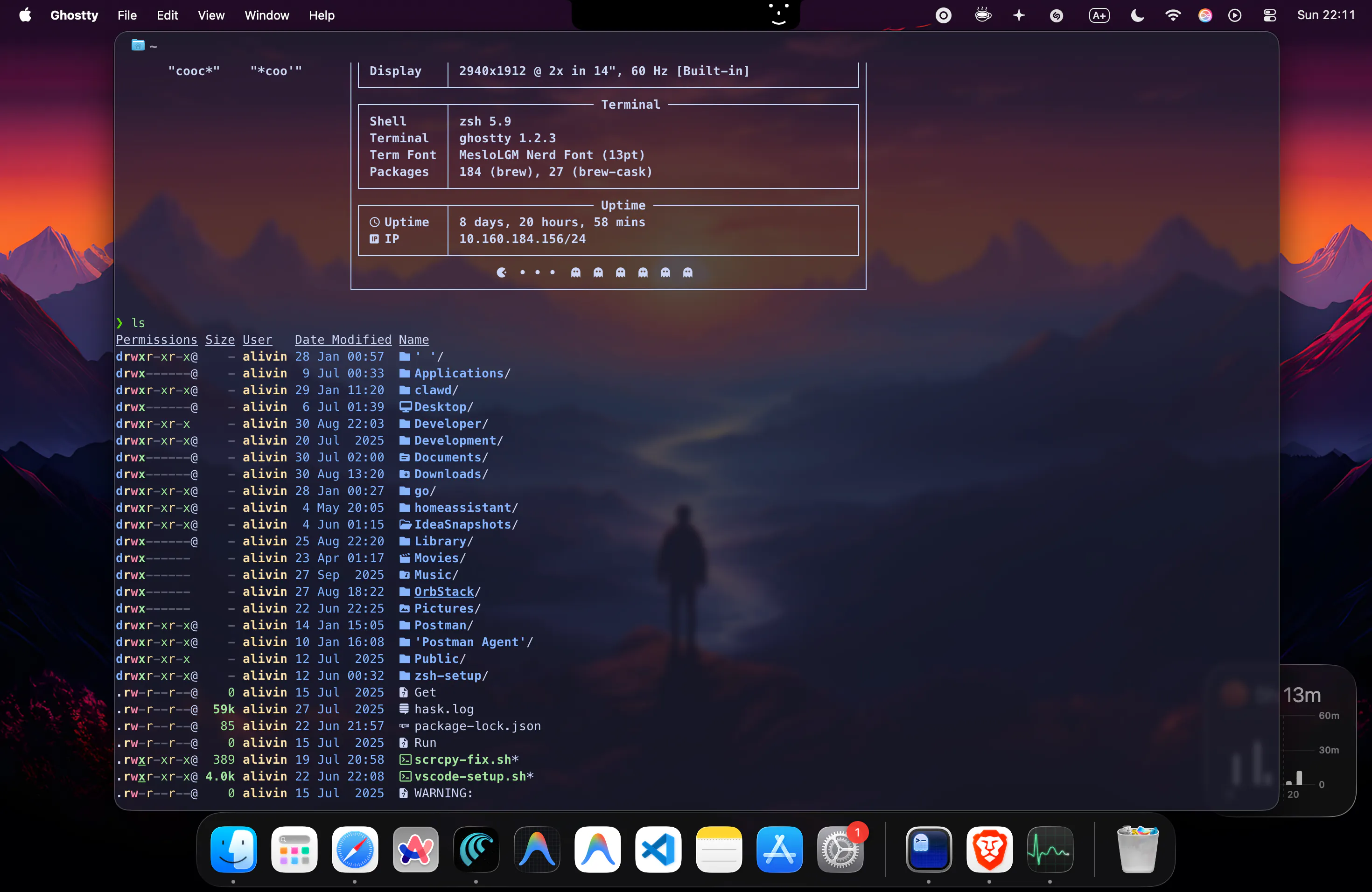This screenshot has height=892, width=1372.
Task: Open Control Center from menu bar
Action: [x=1270, y=15]
